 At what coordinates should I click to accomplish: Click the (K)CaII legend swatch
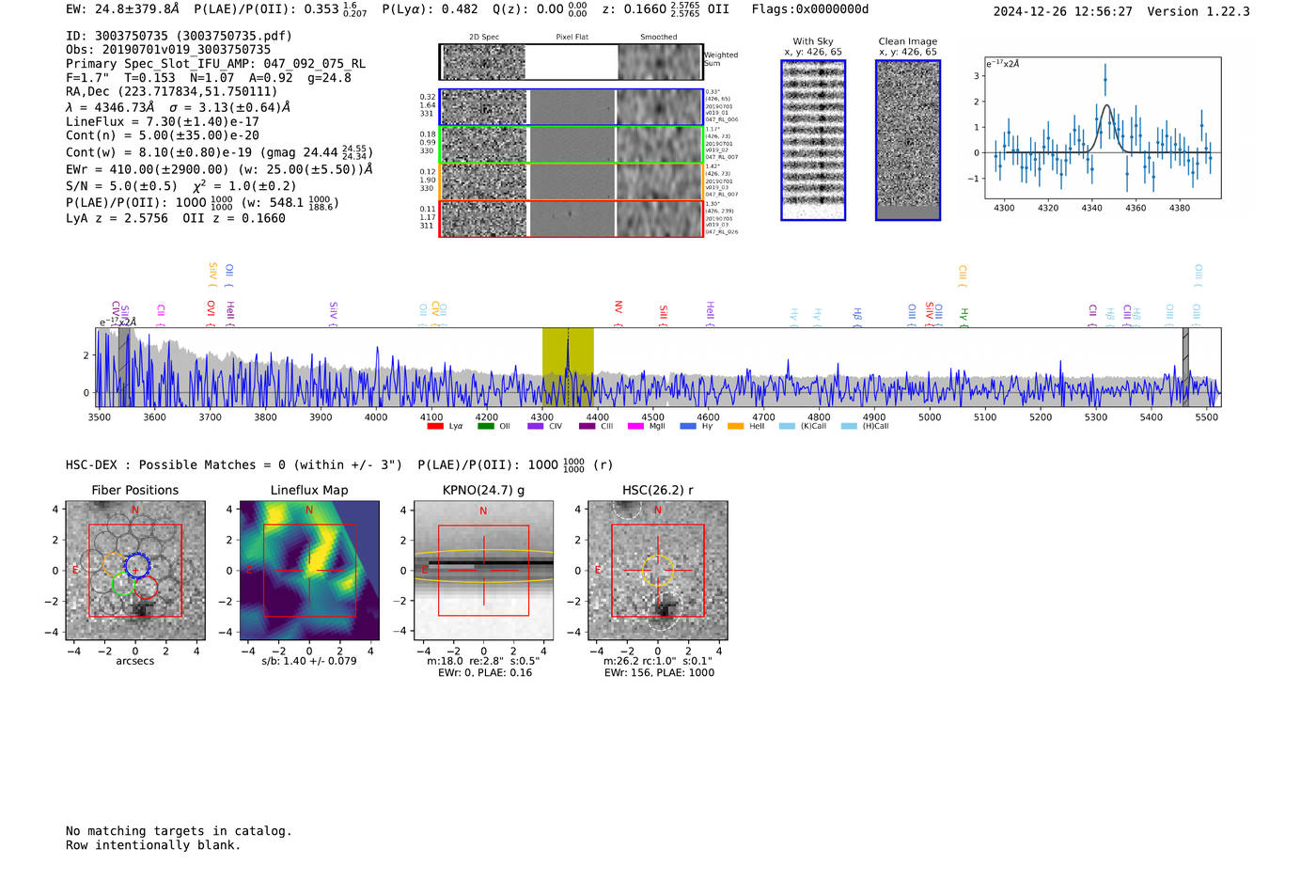(787, 426)
